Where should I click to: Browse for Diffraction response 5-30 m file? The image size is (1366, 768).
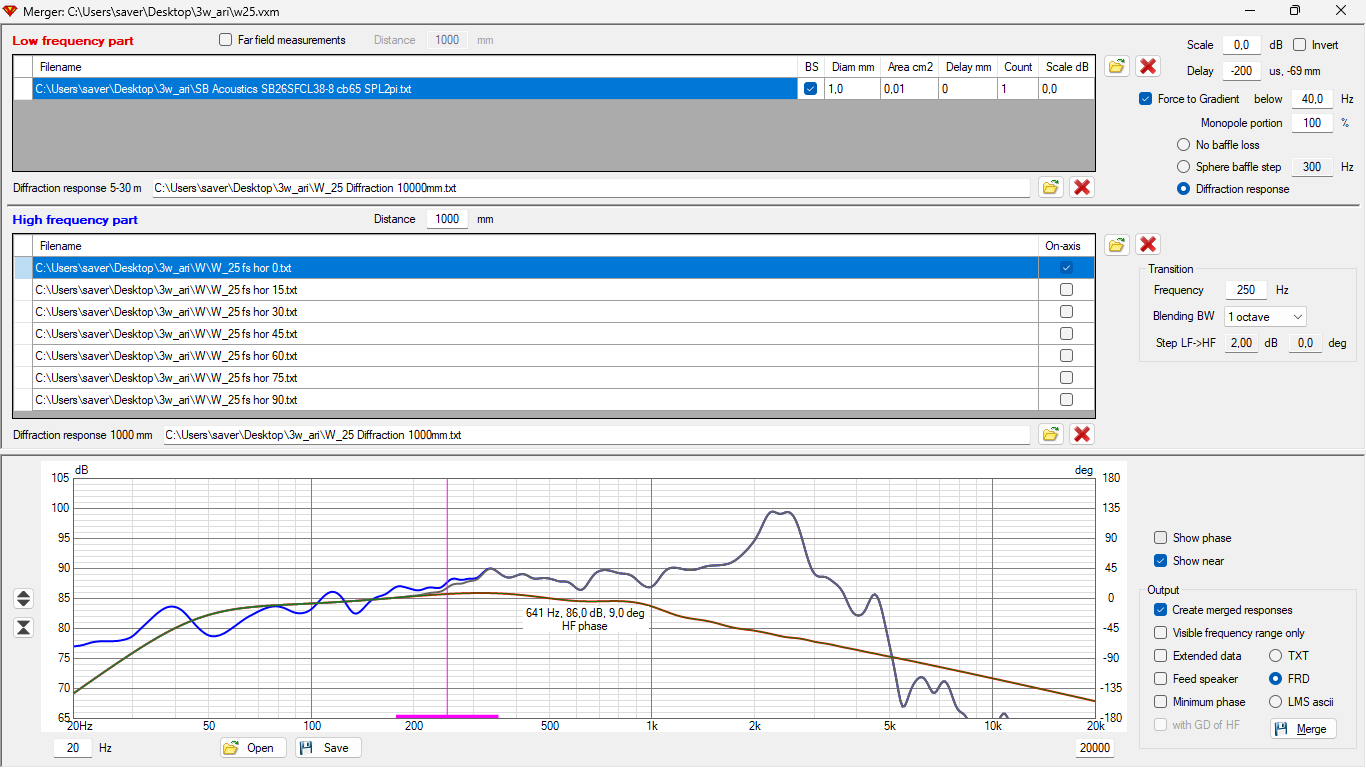(x=1050, y=187)
